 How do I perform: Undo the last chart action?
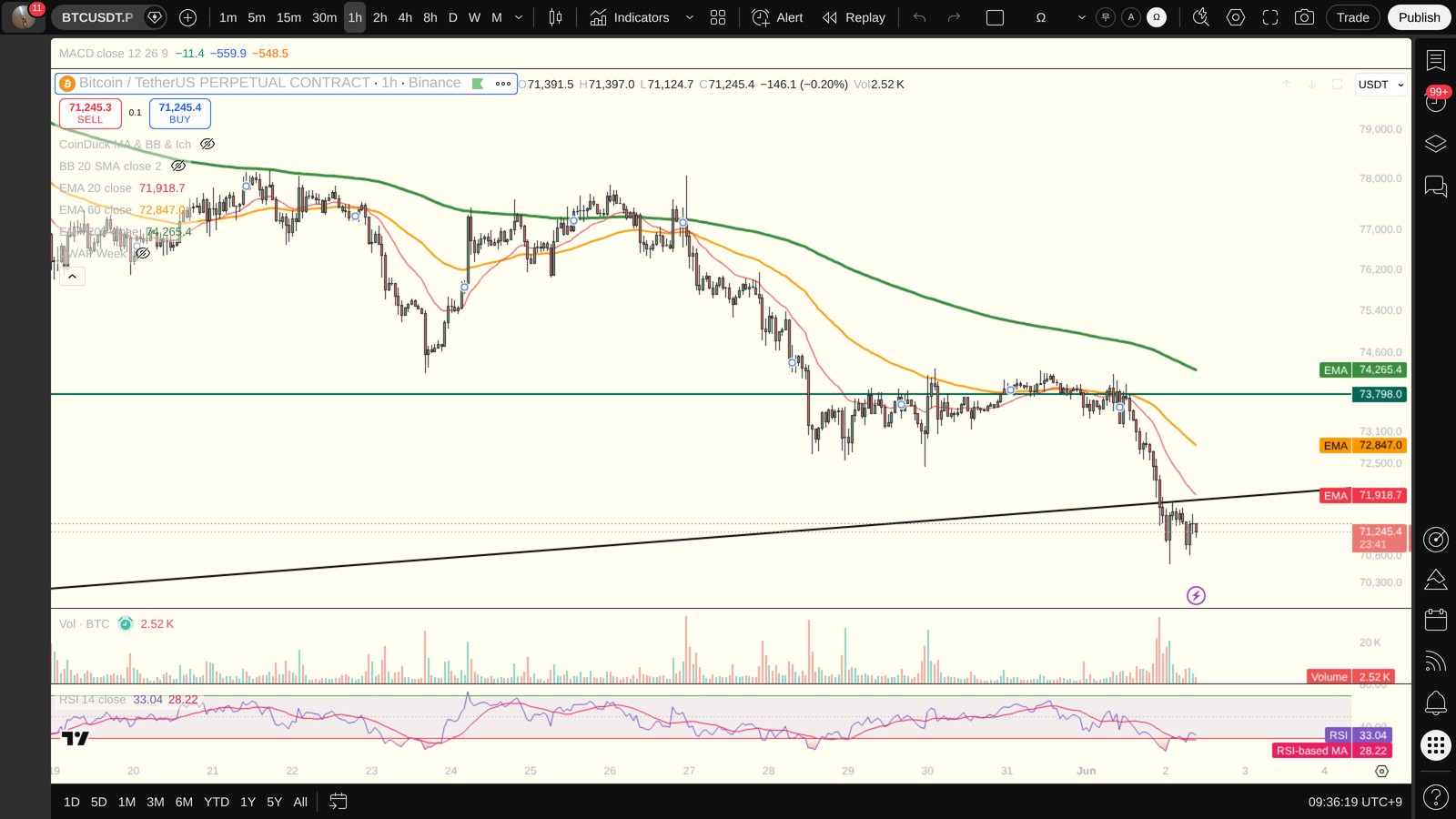tap(920, 17)
